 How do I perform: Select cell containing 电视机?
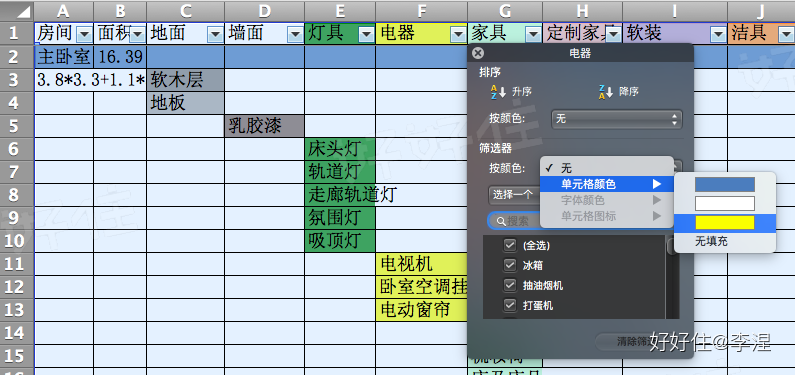pyautogui.click(x=421, y=264)
